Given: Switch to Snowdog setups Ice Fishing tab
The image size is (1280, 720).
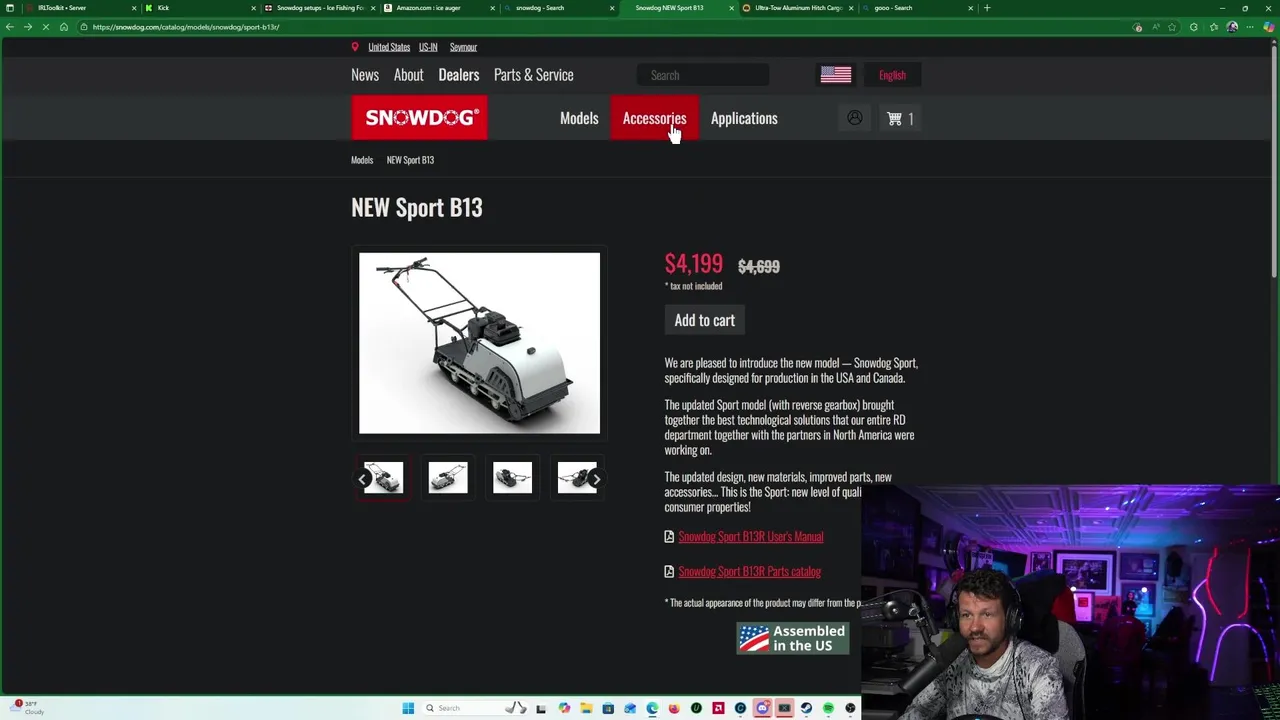Looking at the screenshot, I should (320, 8).
